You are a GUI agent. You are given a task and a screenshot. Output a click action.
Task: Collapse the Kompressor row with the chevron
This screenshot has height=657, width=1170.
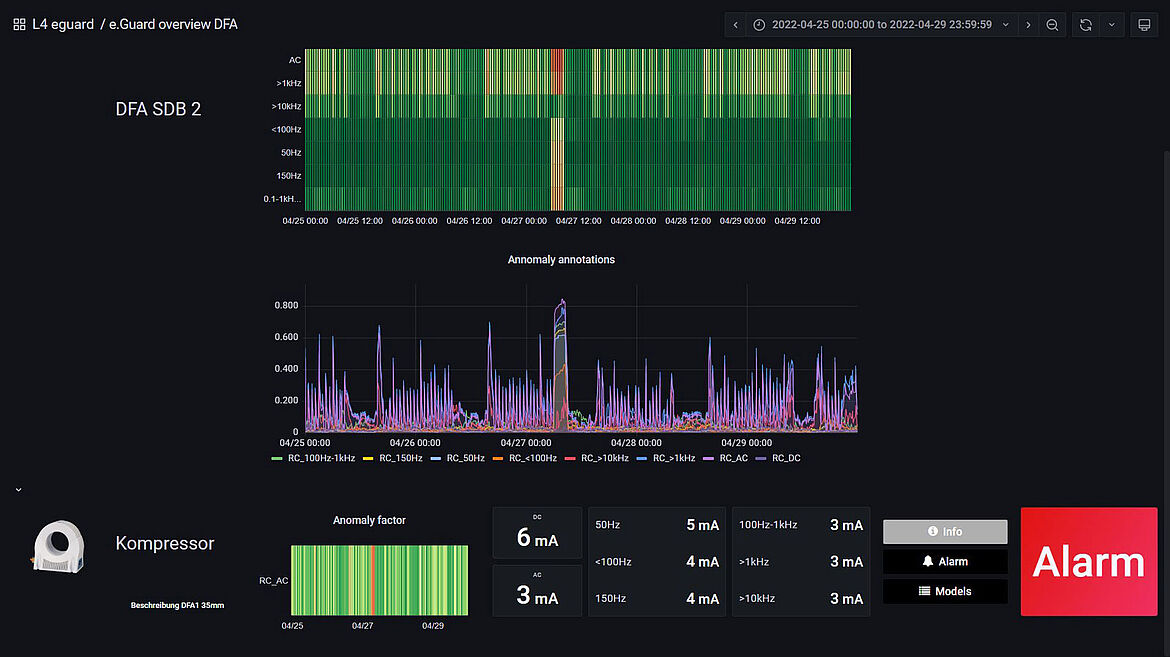pos(18,490)
